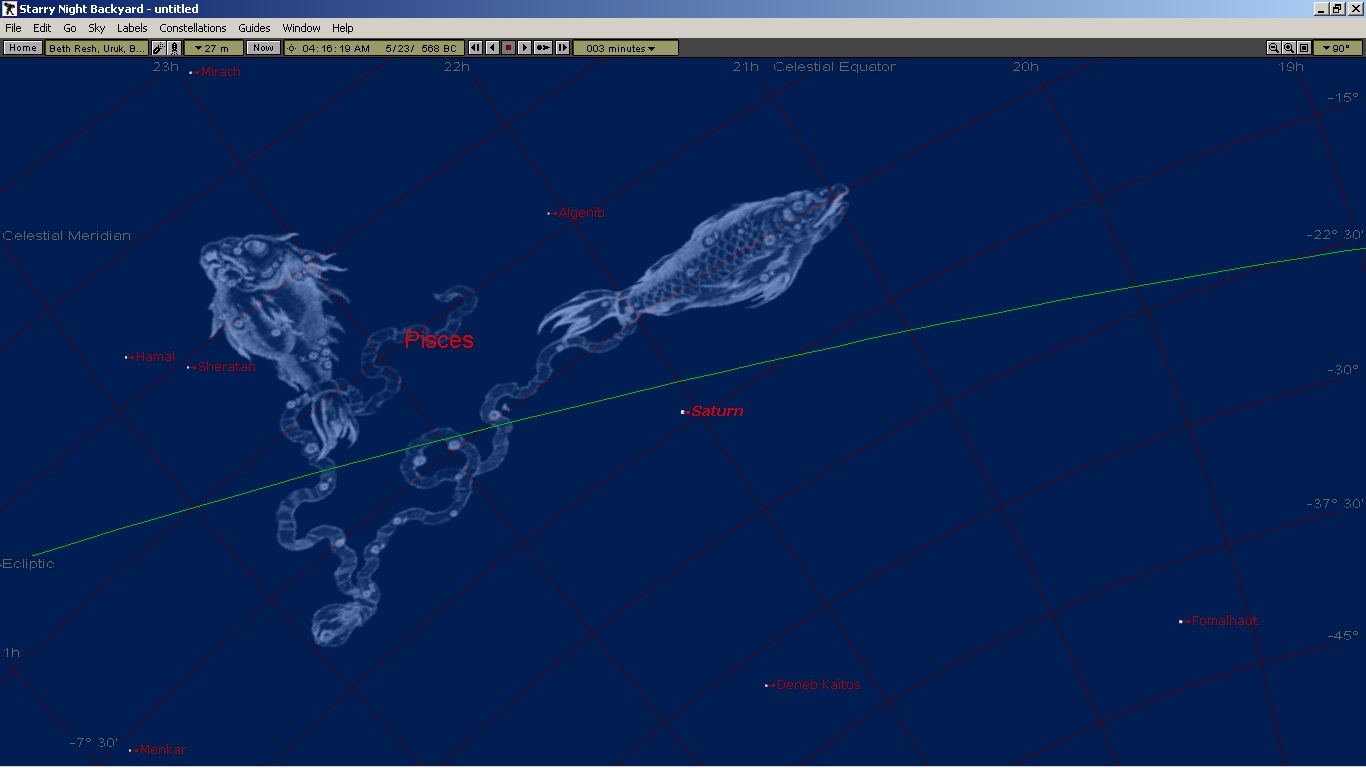Click the 20h right ascension label

(x=1025, y=67)
